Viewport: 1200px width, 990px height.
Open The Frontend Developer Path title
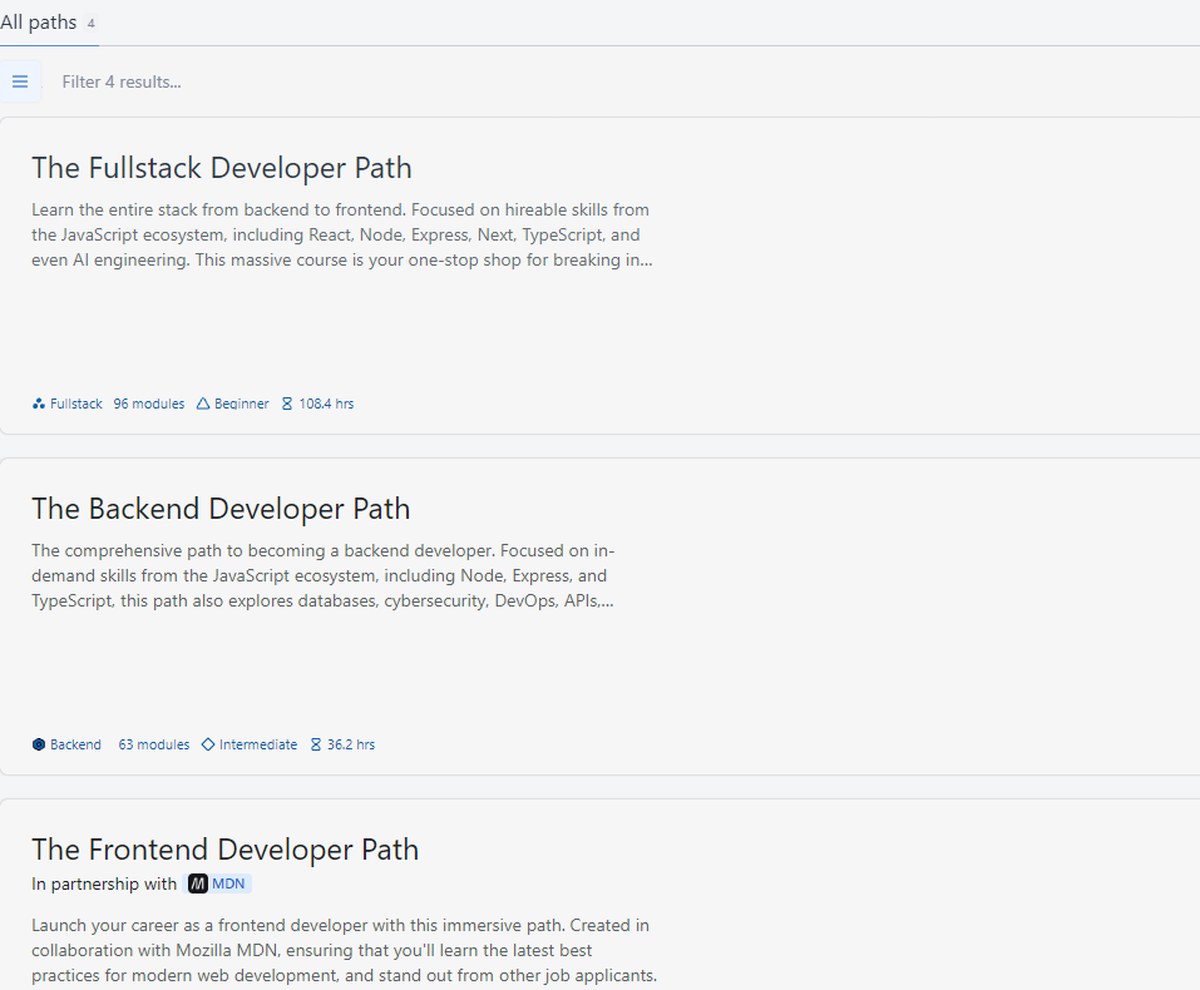pyautogui.click(x=225, y=849)
